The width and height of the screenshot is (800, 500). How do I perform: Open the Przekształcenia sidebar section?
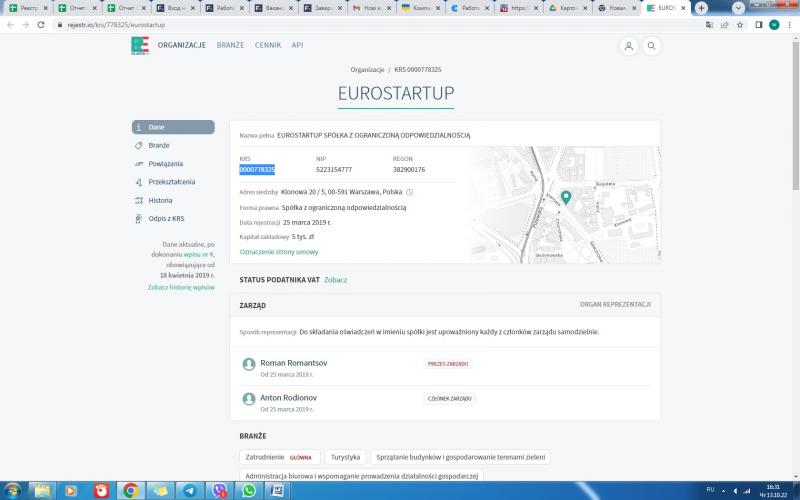click(173, 182)
